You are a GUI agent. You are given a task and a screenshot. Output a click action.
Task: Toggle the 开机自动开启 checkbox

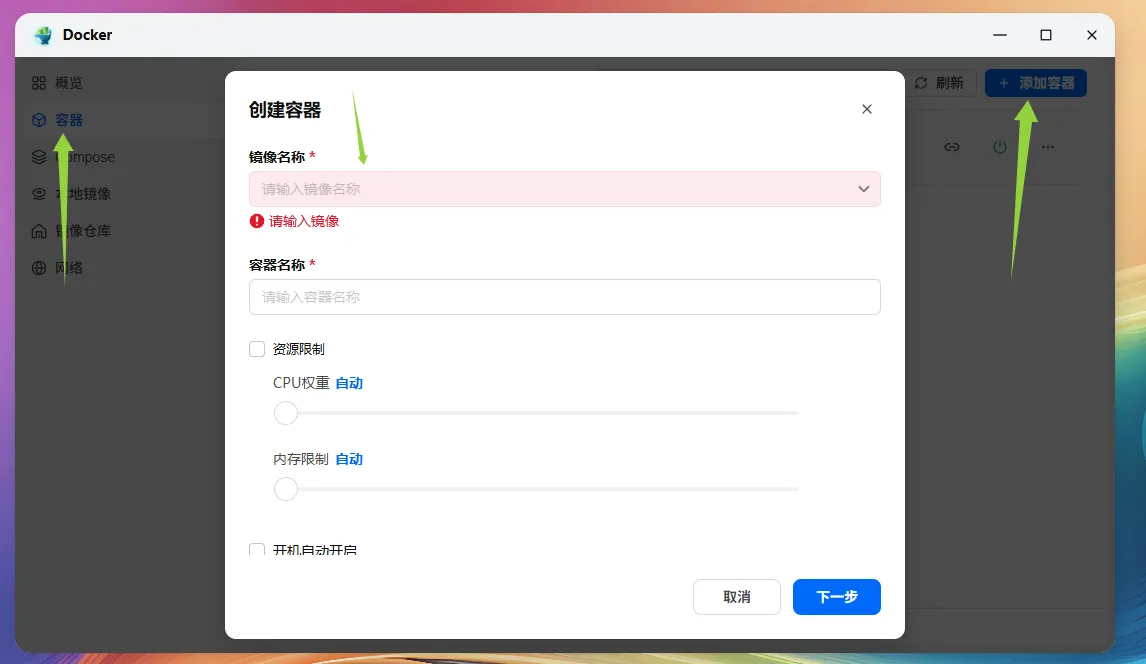coord(257,550)
